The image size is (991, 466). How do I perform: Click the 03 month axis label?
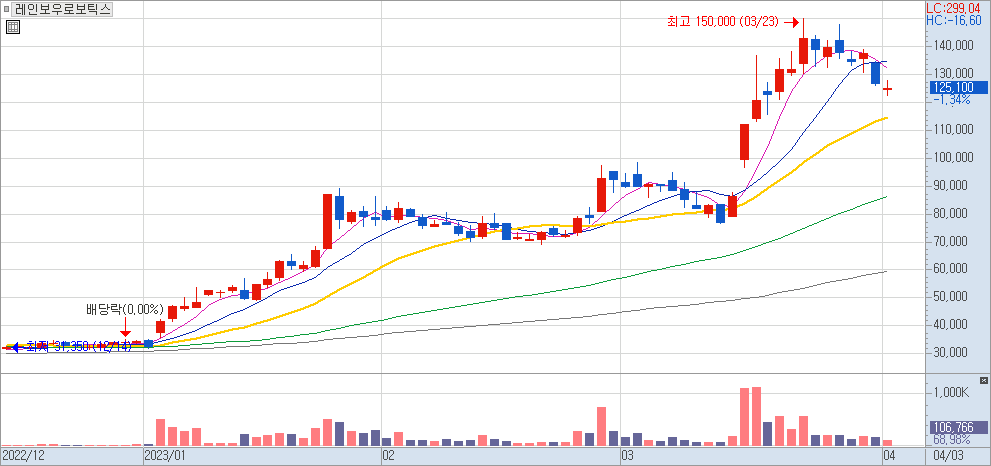click(x=627, y=455)
